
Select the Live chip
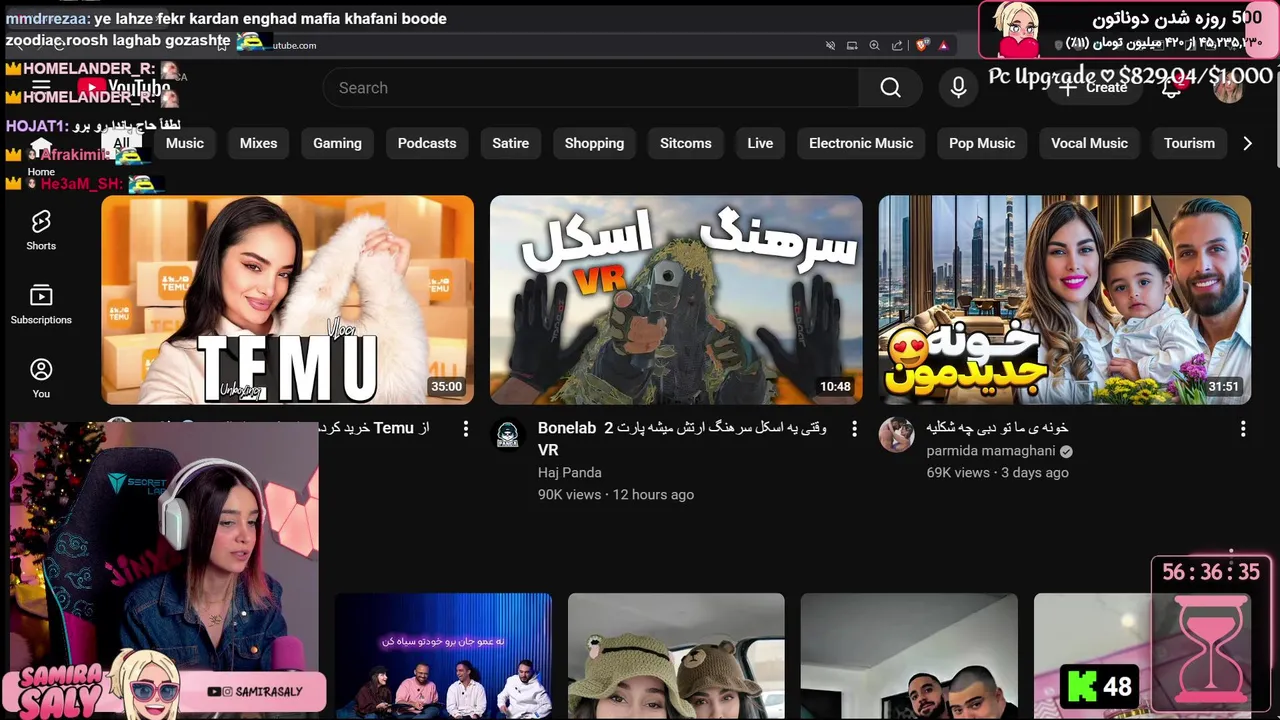pos(760,143)
